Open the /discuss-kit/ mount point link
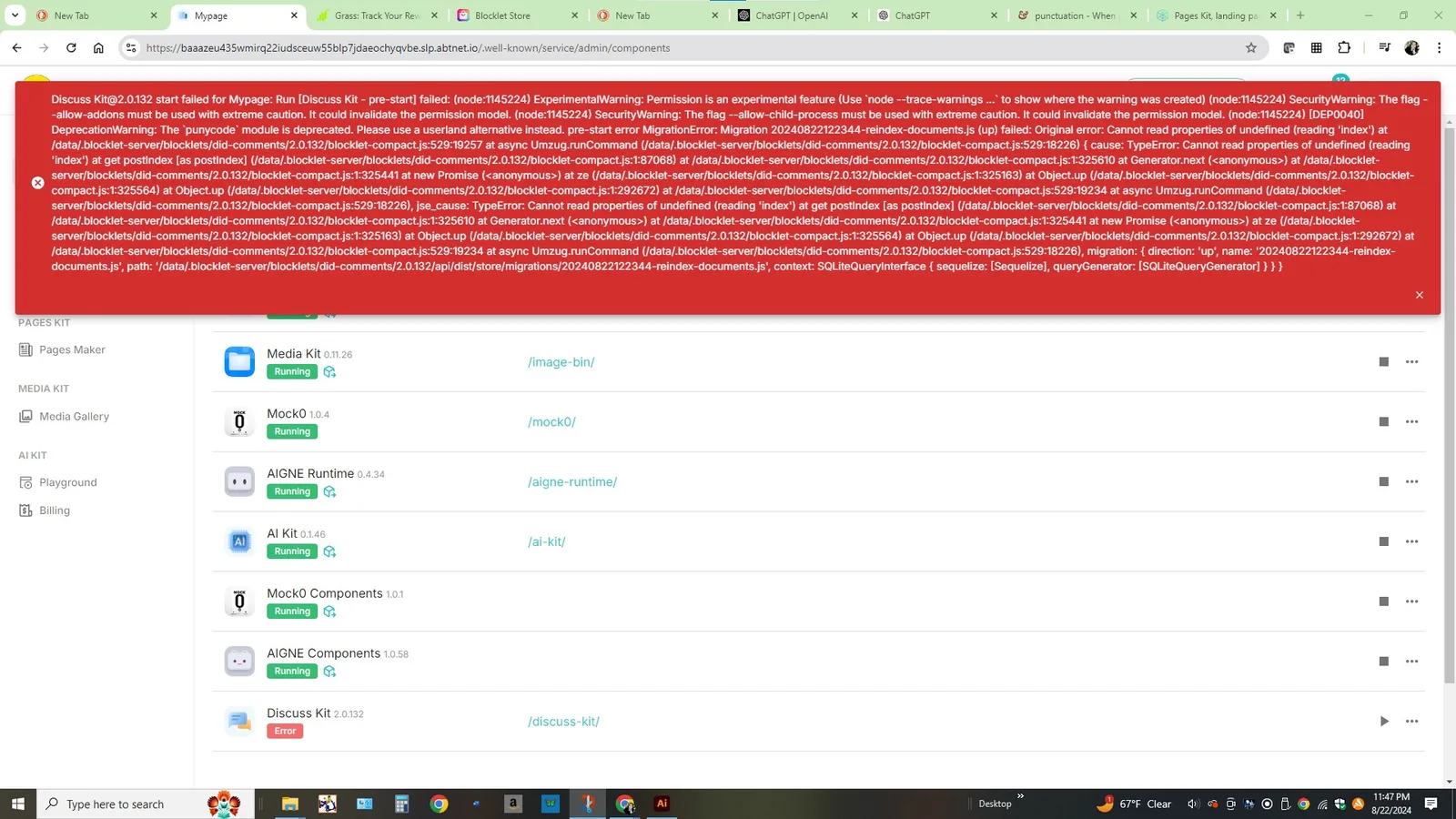This screenshot has height=819, width=1456. point(563,722)
